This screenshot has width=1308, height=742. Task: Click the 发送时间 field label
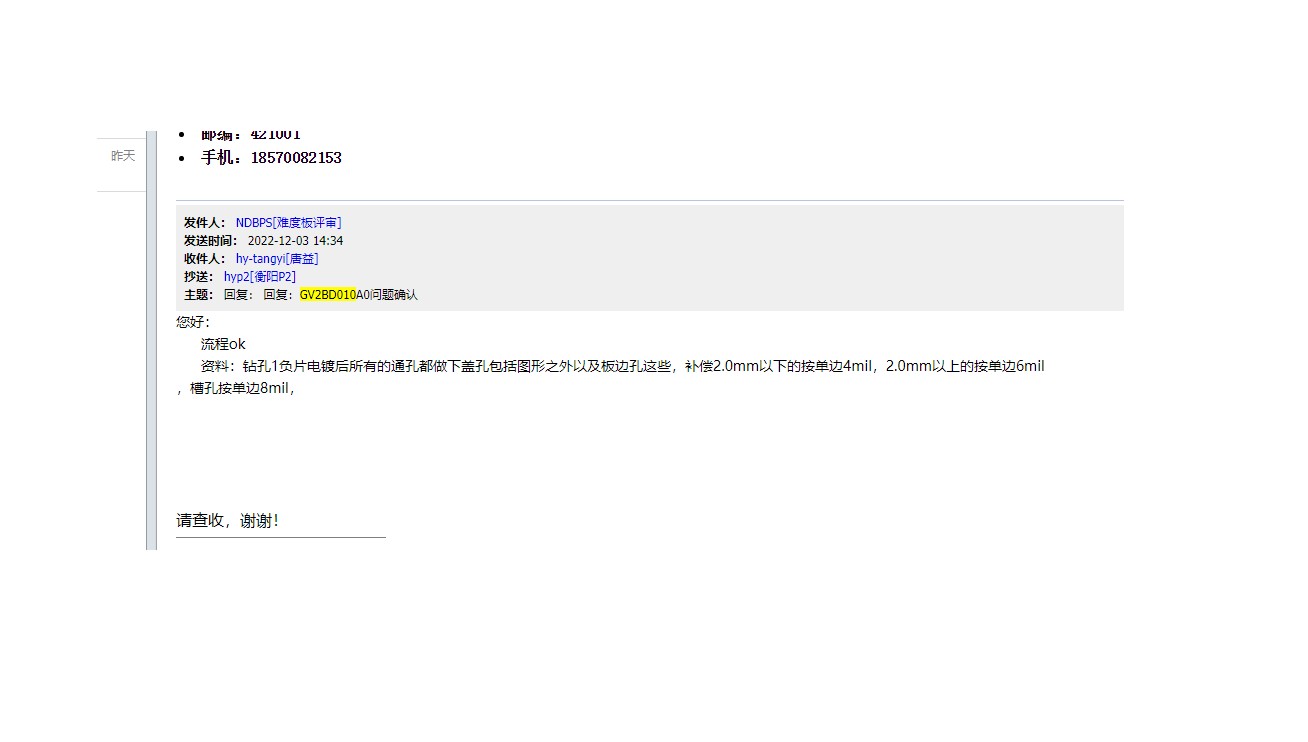click(x=211, y=241)
